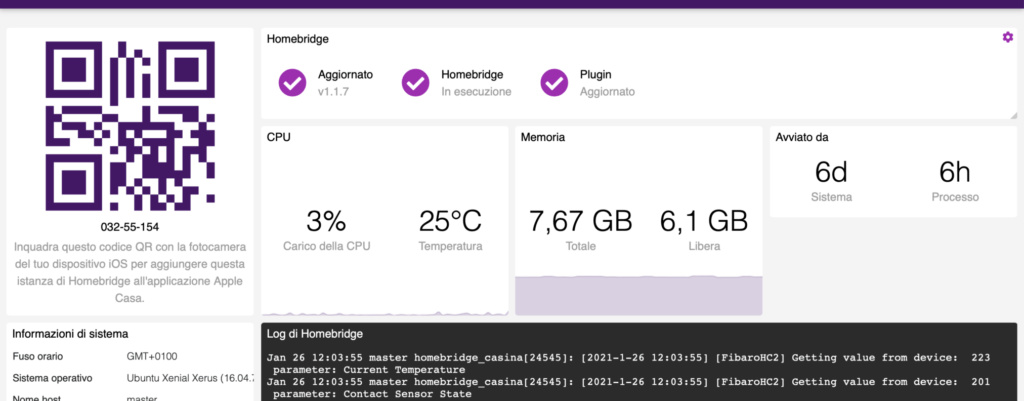Image resolution: width=1024 pixels, height=401 pixels.
Task: Click the Carico della CPU label
Action: (x=327, y=247)
